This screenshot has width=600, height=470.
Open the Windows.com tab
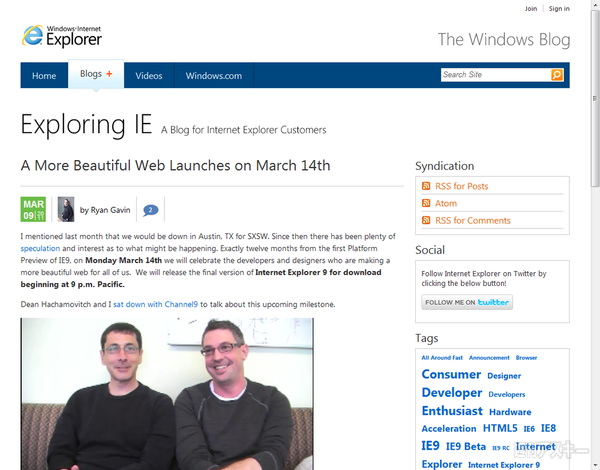[x=214, y=76]
